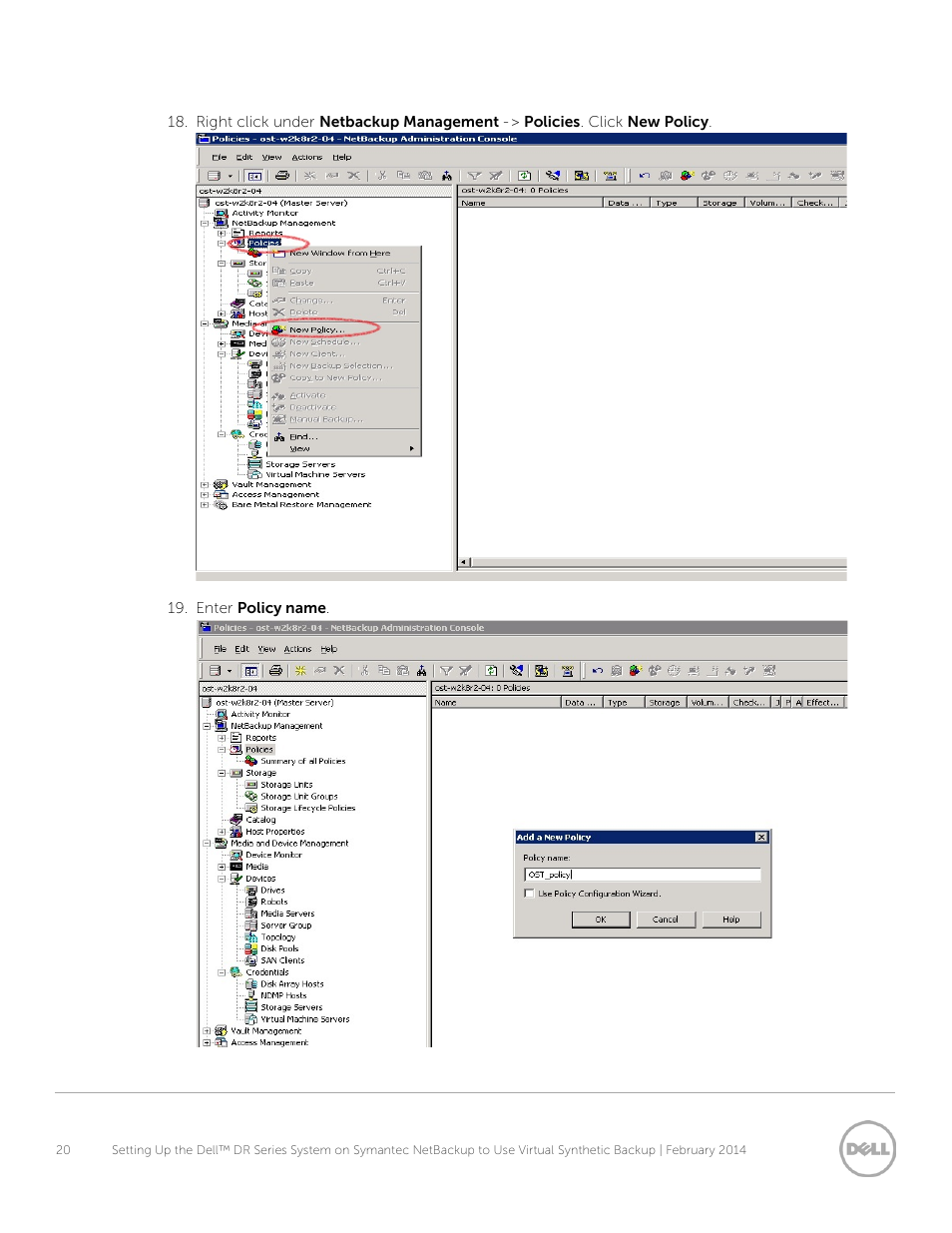Enable Use Policy Configuration Wizard checkbox

[x=529, y=894]
